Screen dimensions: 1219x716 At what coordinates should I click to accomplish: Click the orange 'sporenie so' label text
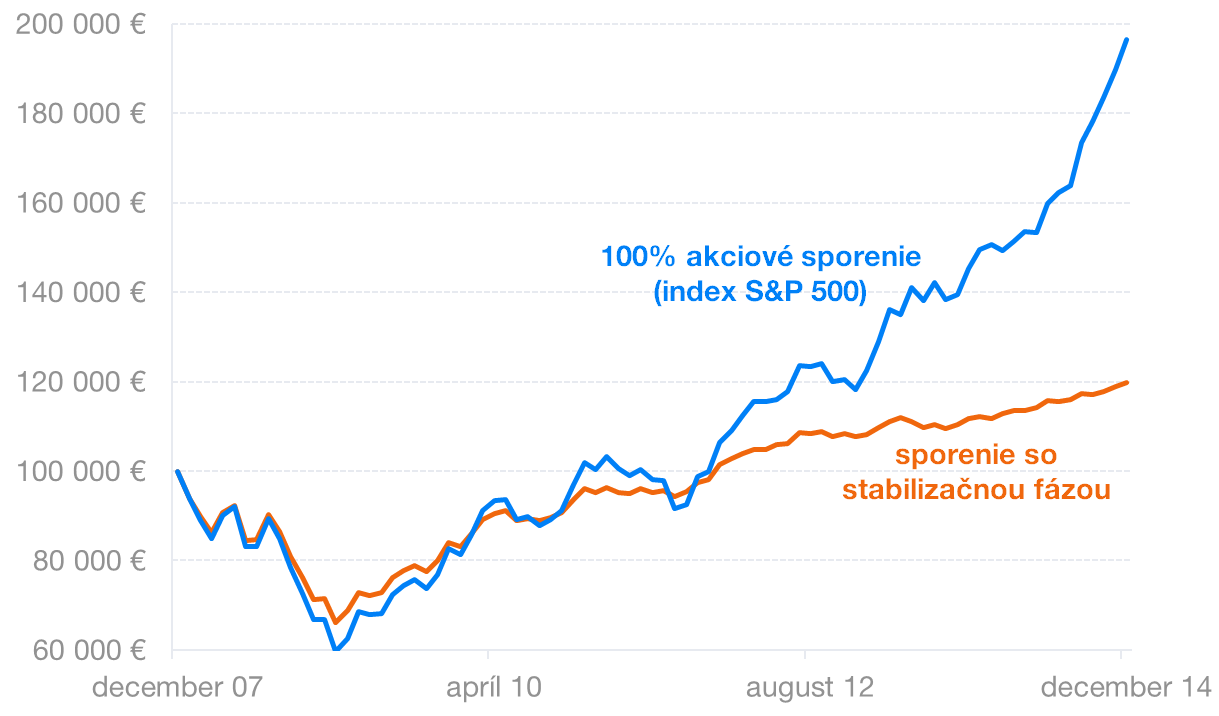[x=976, y=455]
